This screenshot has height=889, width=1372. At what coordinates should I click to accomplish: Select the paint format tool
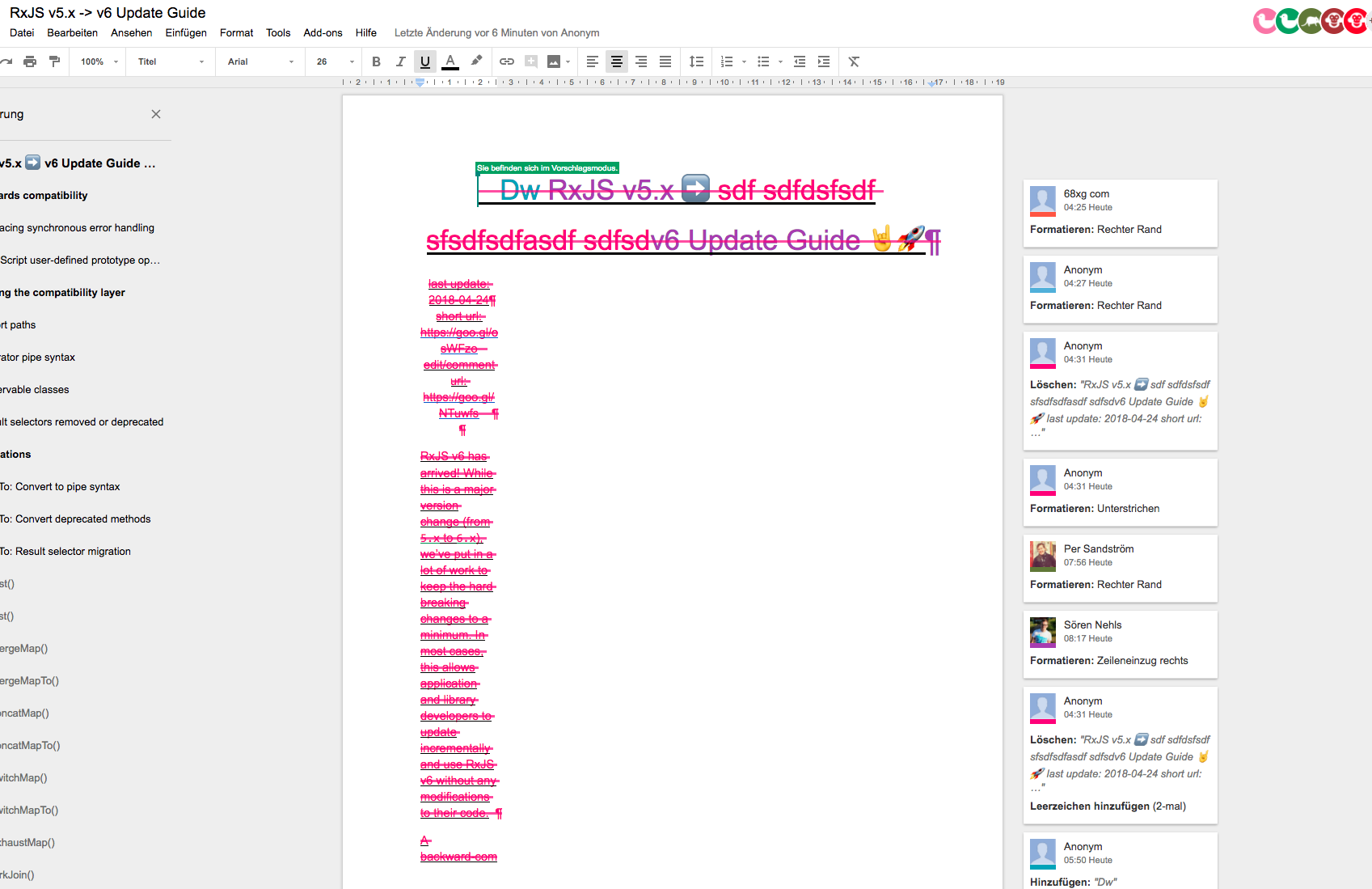point(54,61)
